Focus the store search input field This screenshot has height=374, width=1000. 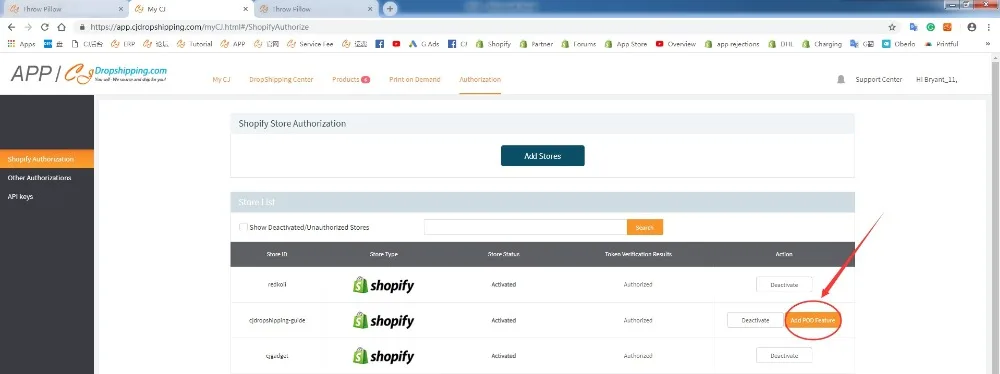click(x=526, y=227)
